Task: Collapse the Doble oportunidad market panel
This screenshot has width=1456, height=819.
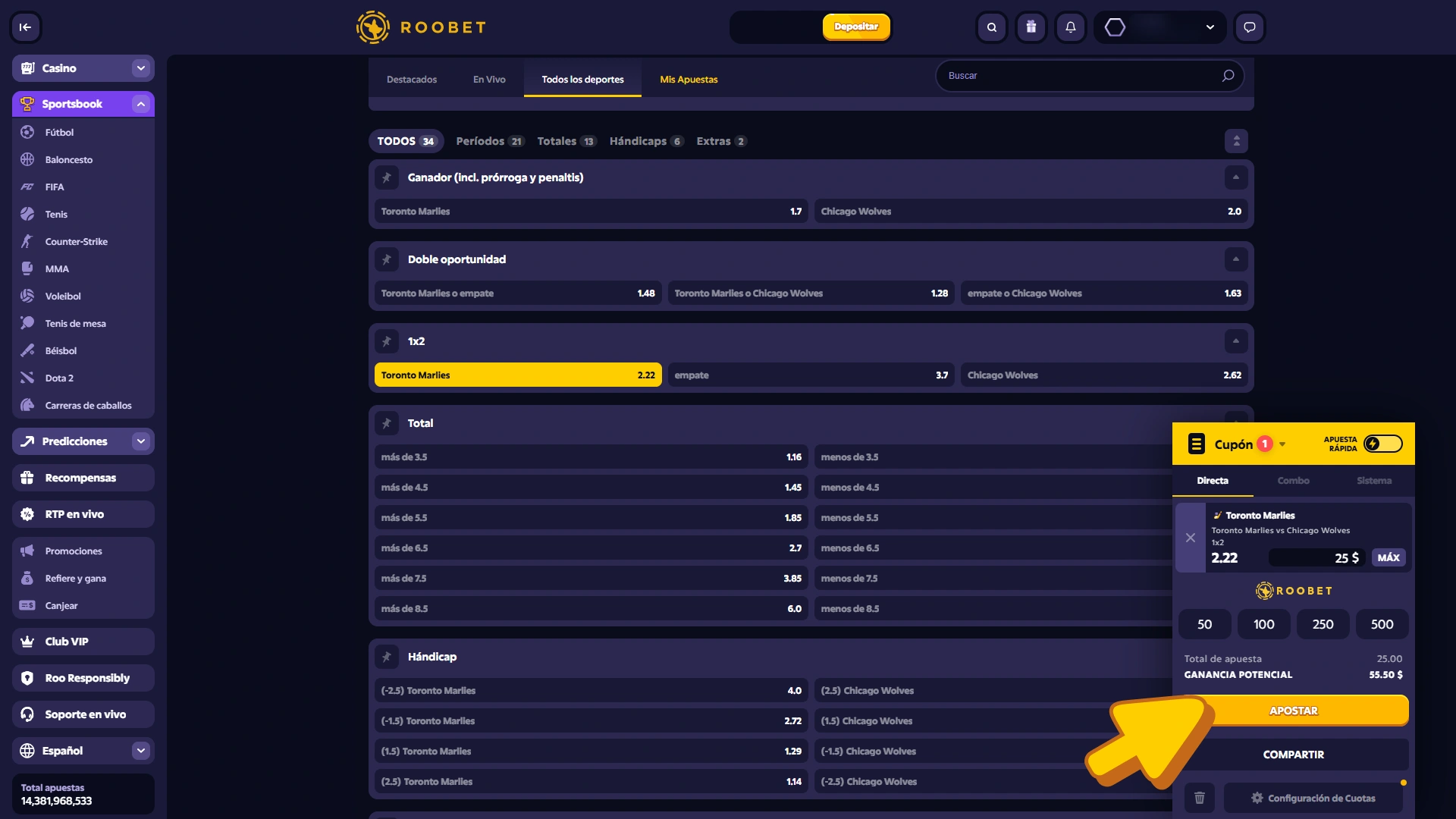Action: (1236, 259)
